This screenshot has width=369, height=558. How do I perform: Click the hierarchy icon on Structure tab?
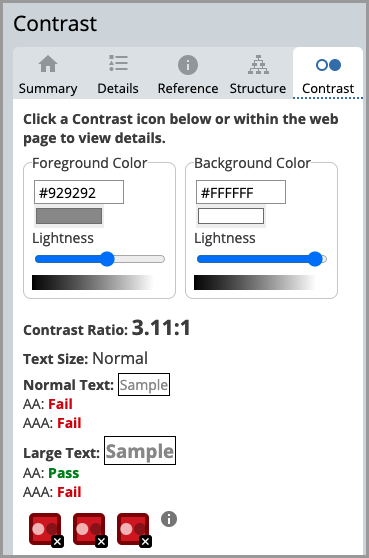tap(258, 64)
